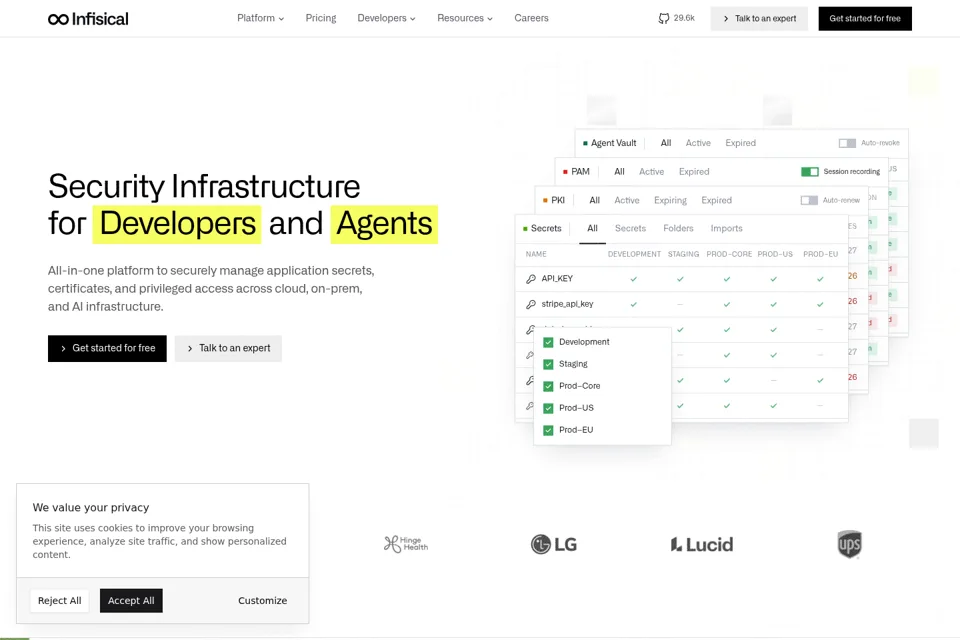960x640 pixels.
Task: Customize cookie preferences
Action: [263, 601]
